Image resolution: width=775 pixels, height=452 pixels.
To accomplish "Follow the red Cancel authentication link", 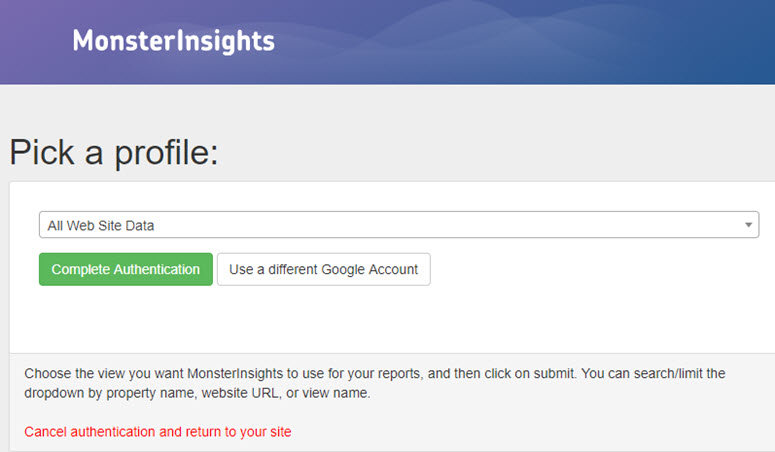I will tap(158, 432).
